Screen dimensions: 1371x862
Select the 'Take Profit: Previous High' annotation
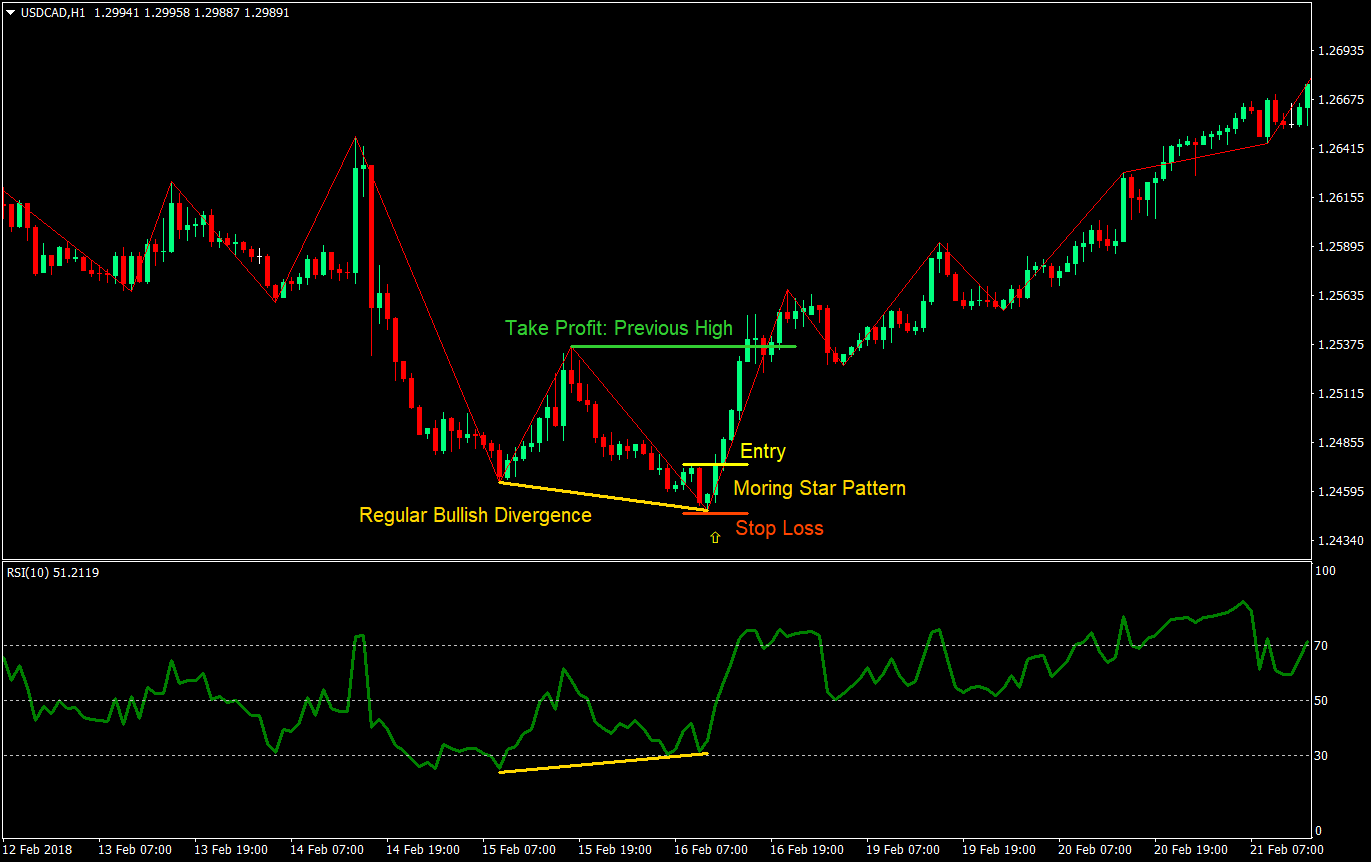click(x=619, y=328)
